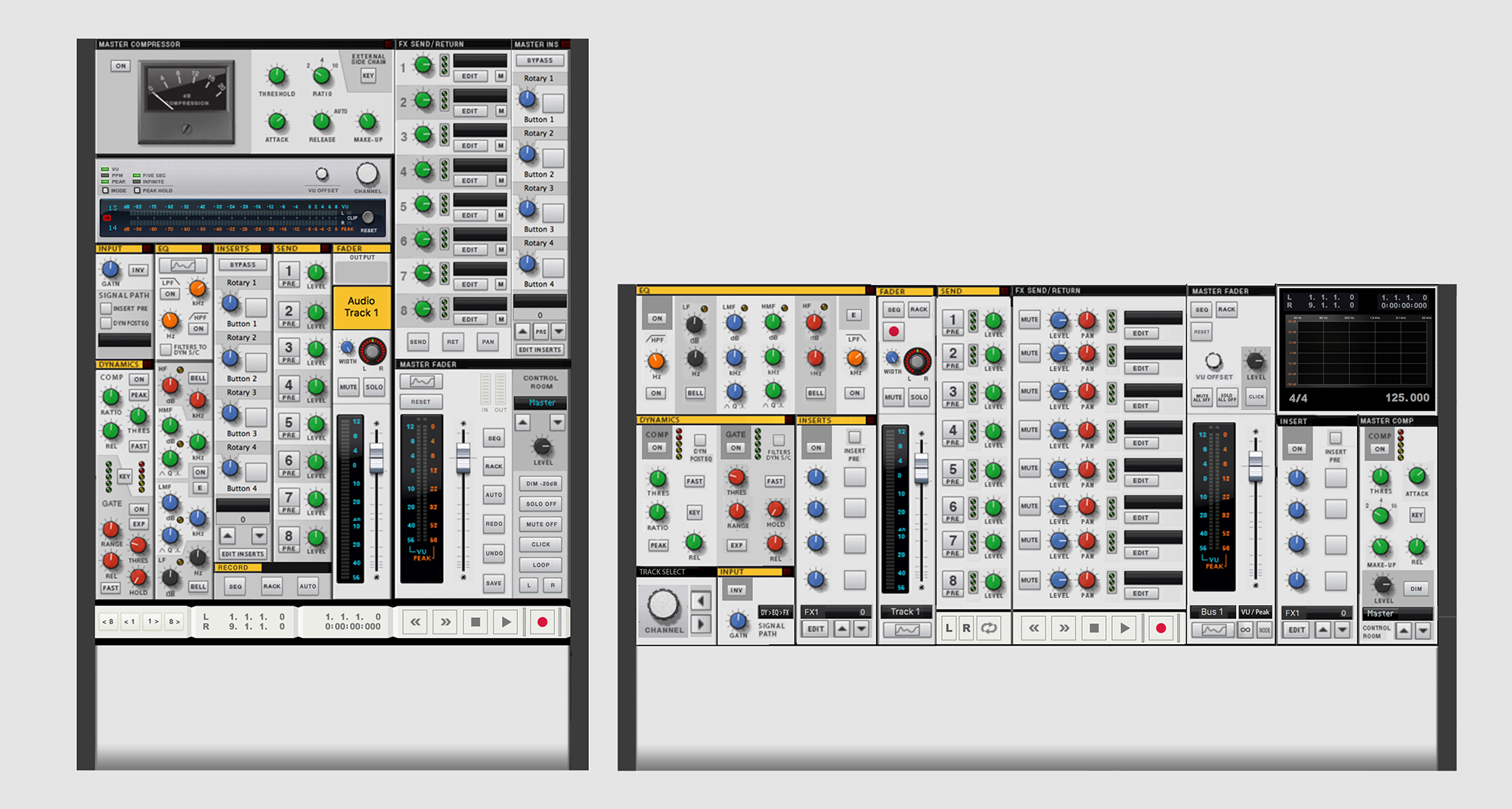Rewind using the left panel transport
The image size is (1512, 809).
(415, 622)
